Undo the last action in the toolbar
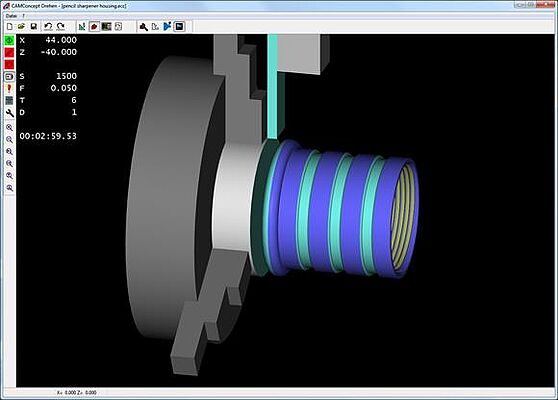The image size is (558, 400). (48, 27)
